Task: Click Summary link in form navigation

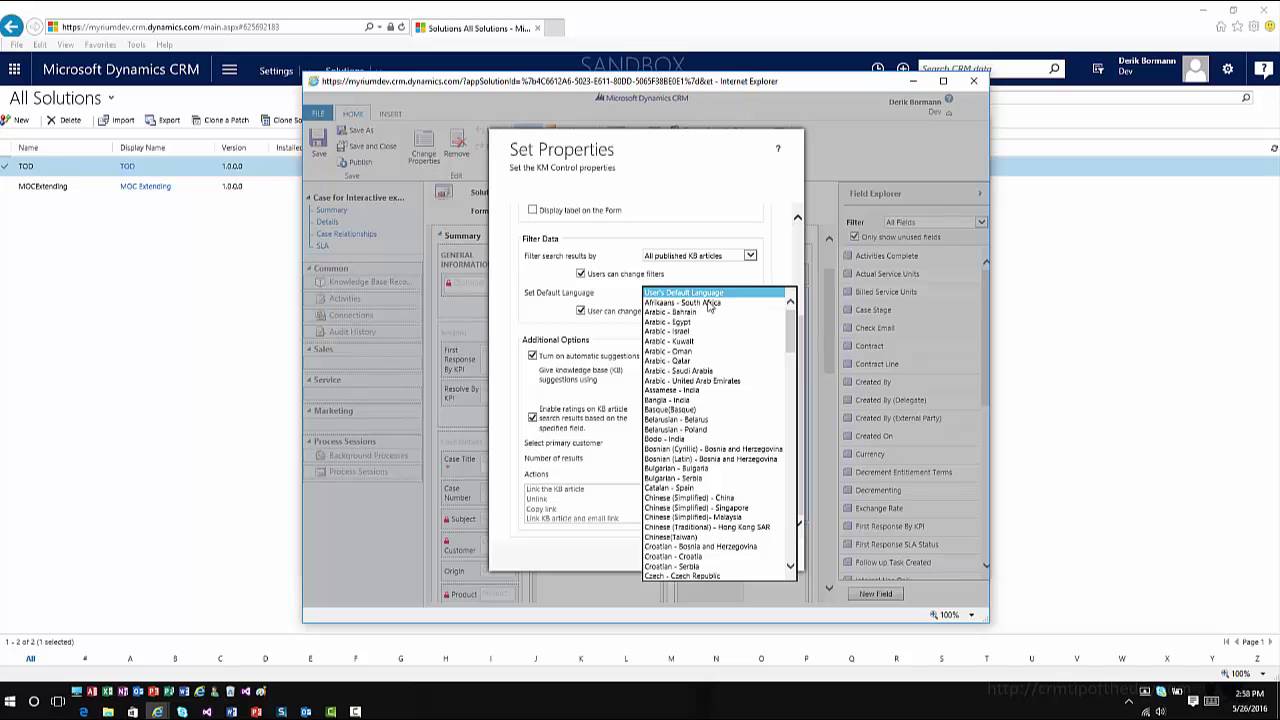Action: click(331, 210)
